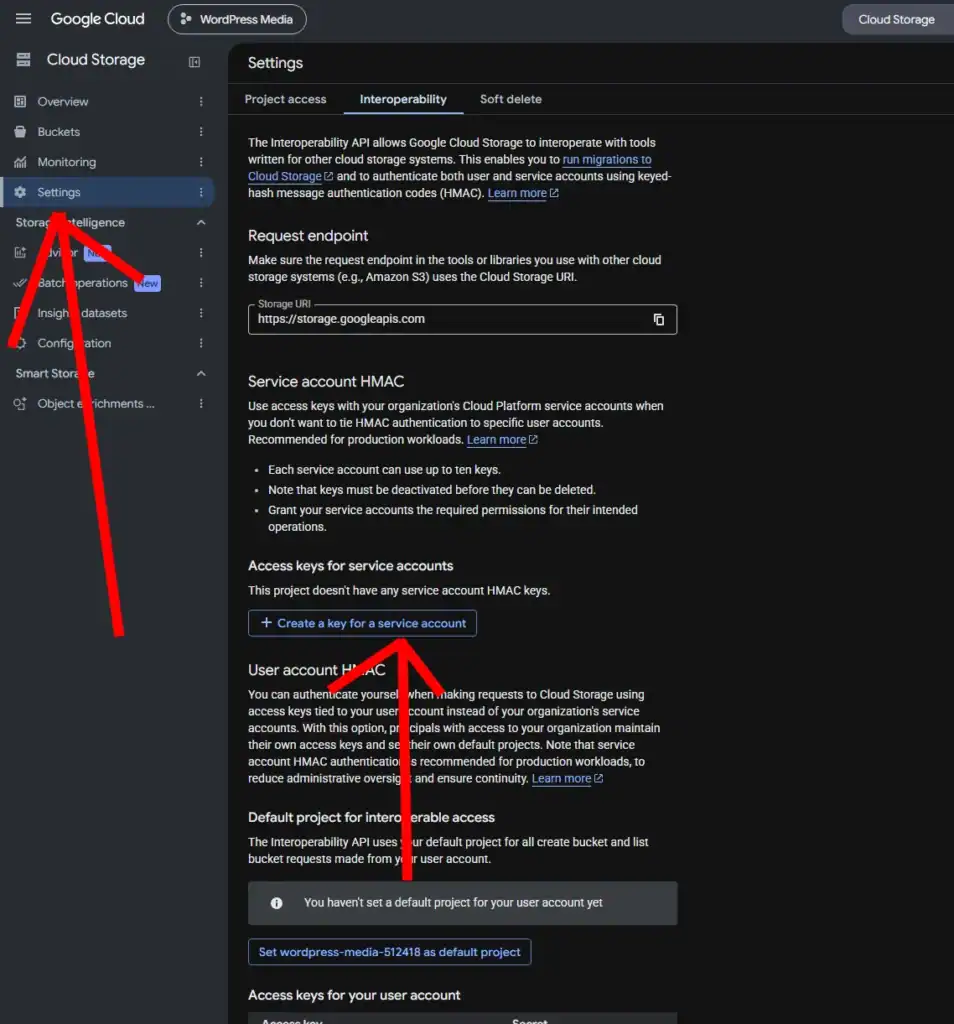Screen dimensions: 954x1024
Task: Switch to the Soft delete tab
Action: point(511,99)
